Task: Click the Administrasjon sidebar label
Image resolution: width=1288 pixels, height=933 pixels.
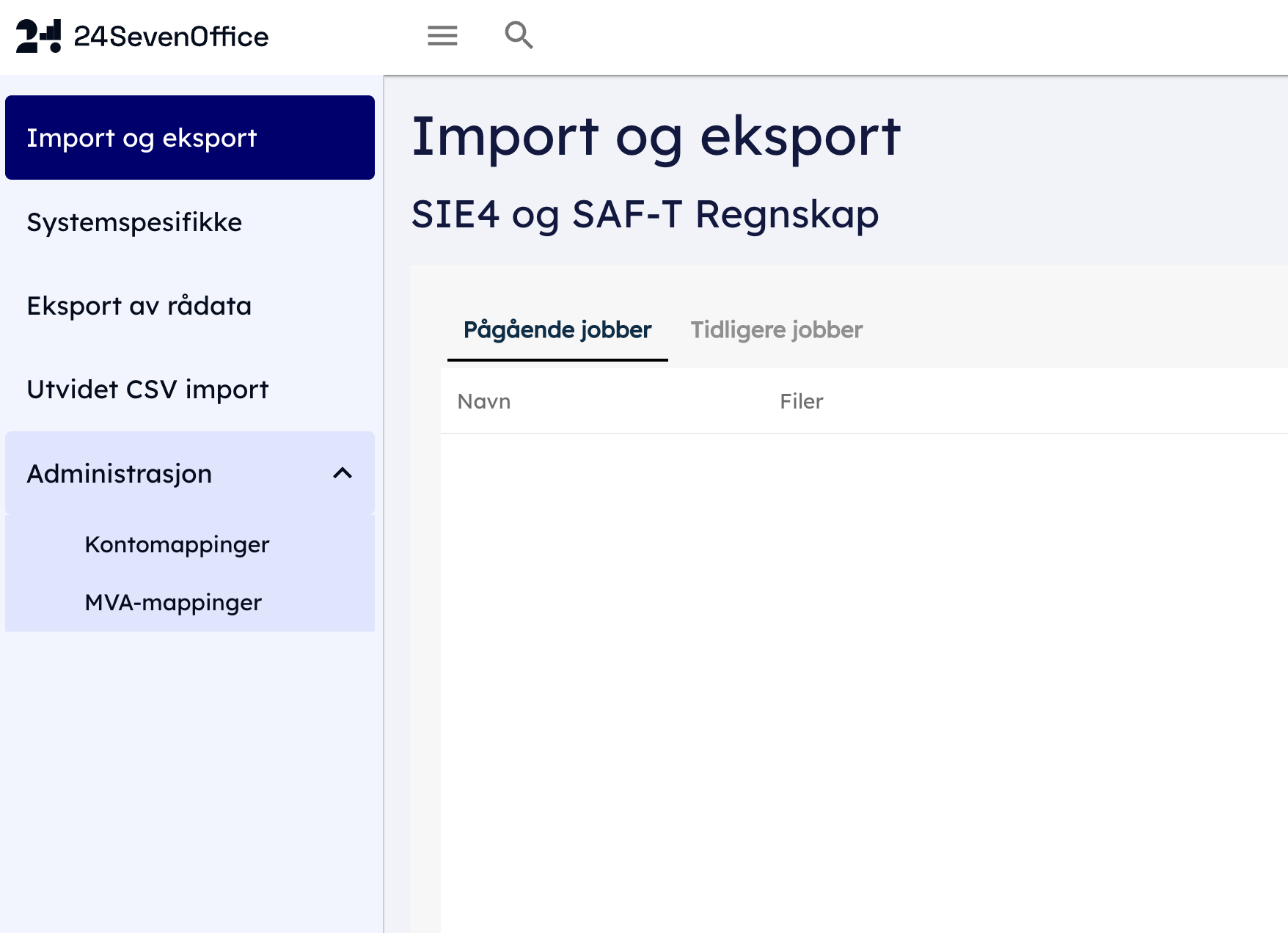Action: point(120,474)
